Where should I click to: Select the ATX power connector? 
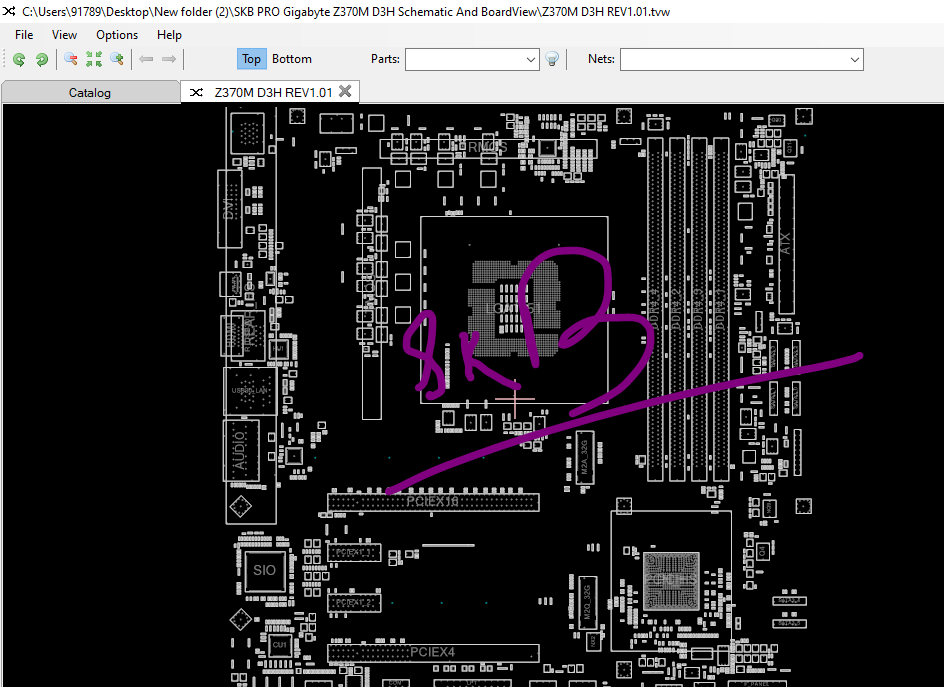(786, 244)
